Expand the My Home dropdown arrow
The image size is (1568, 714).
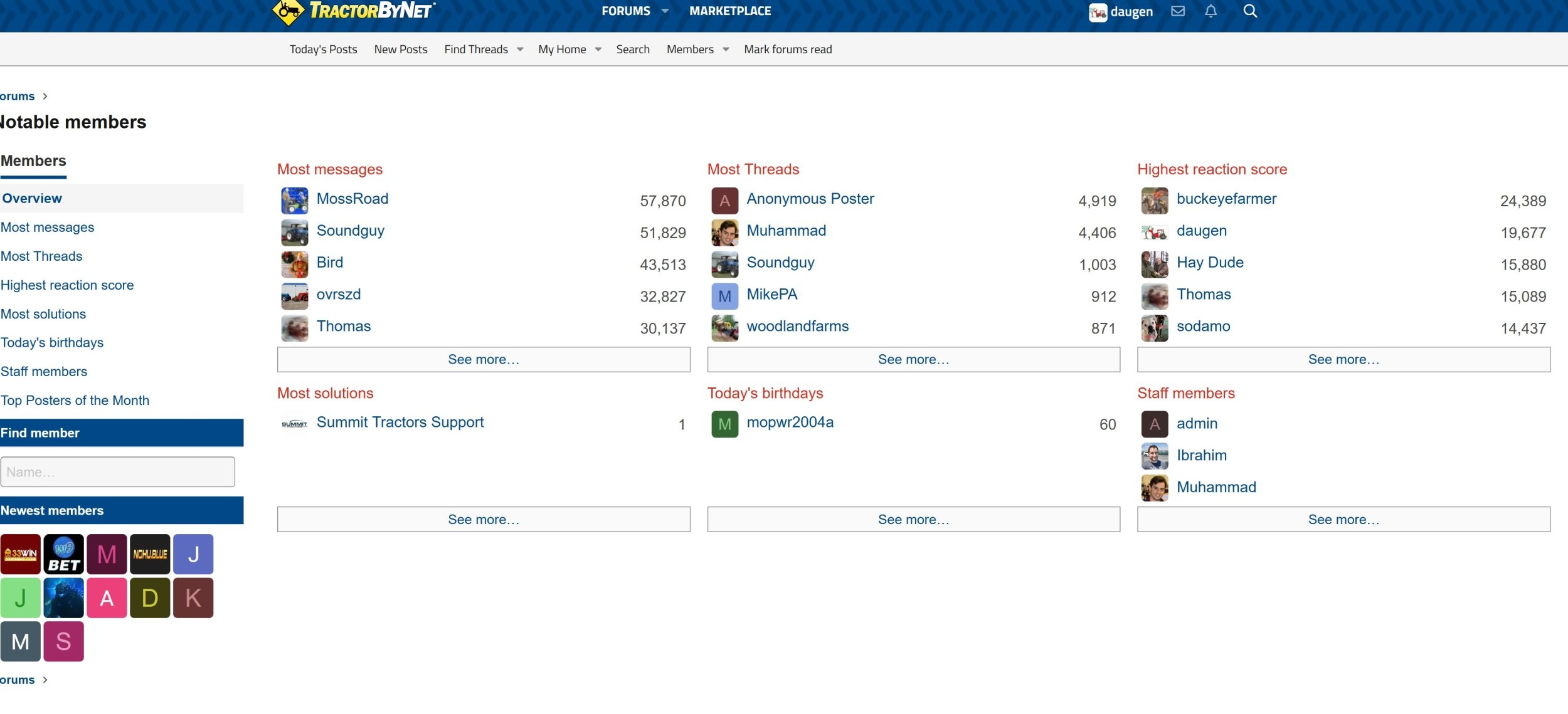click(598, 50)
